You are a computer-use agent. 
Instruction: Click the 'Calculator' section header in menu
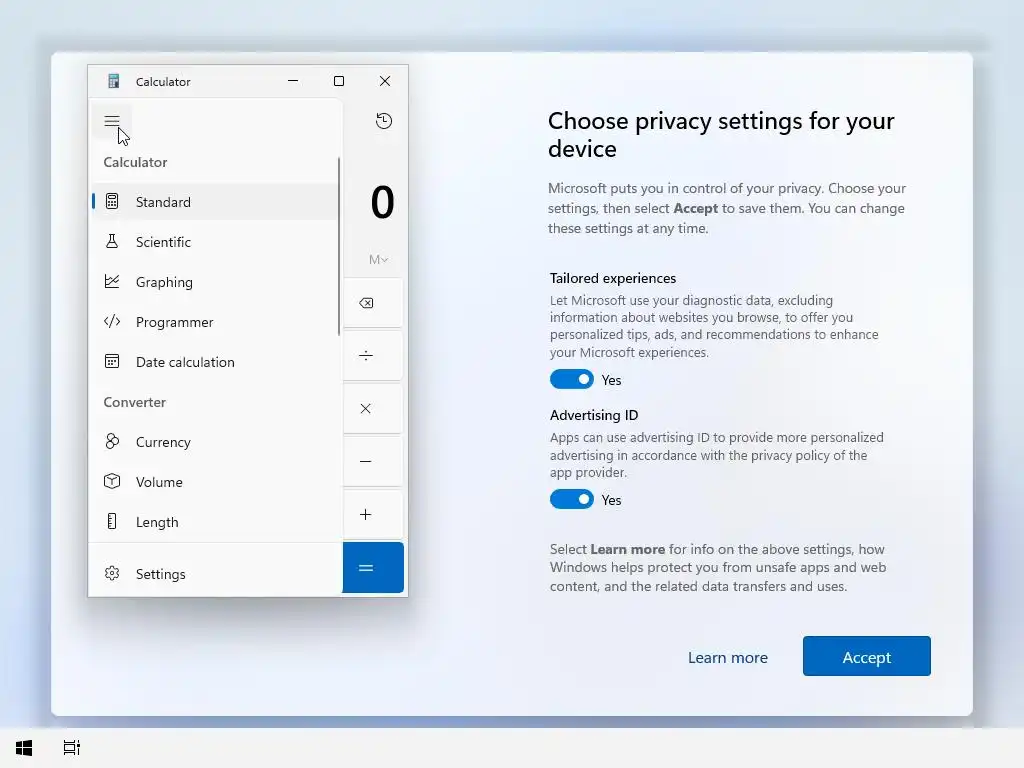pos(135,162)
